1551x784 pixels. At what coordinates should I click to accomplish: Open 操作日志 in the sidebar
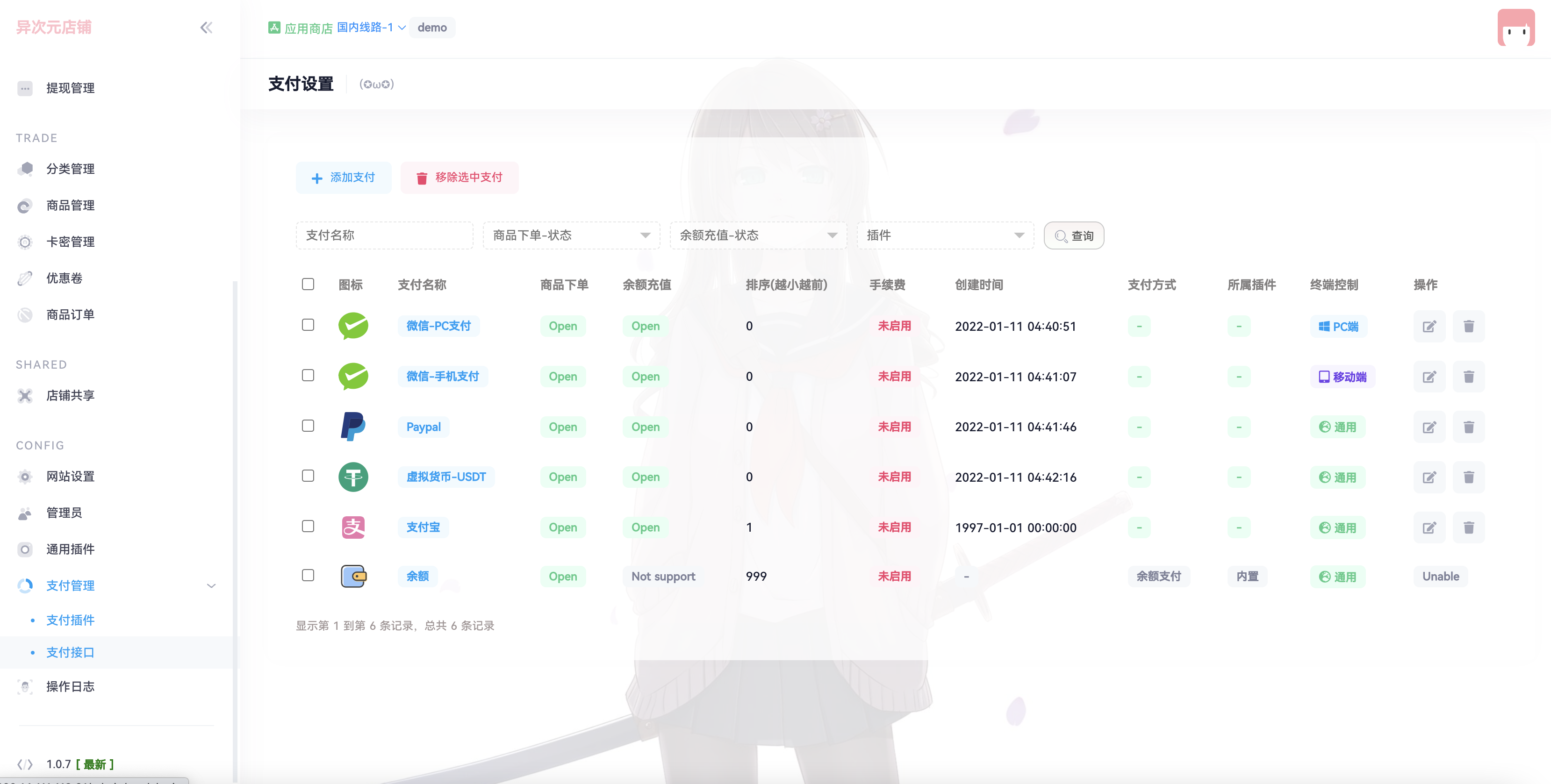pyautogui.click(x=71, y=686)
